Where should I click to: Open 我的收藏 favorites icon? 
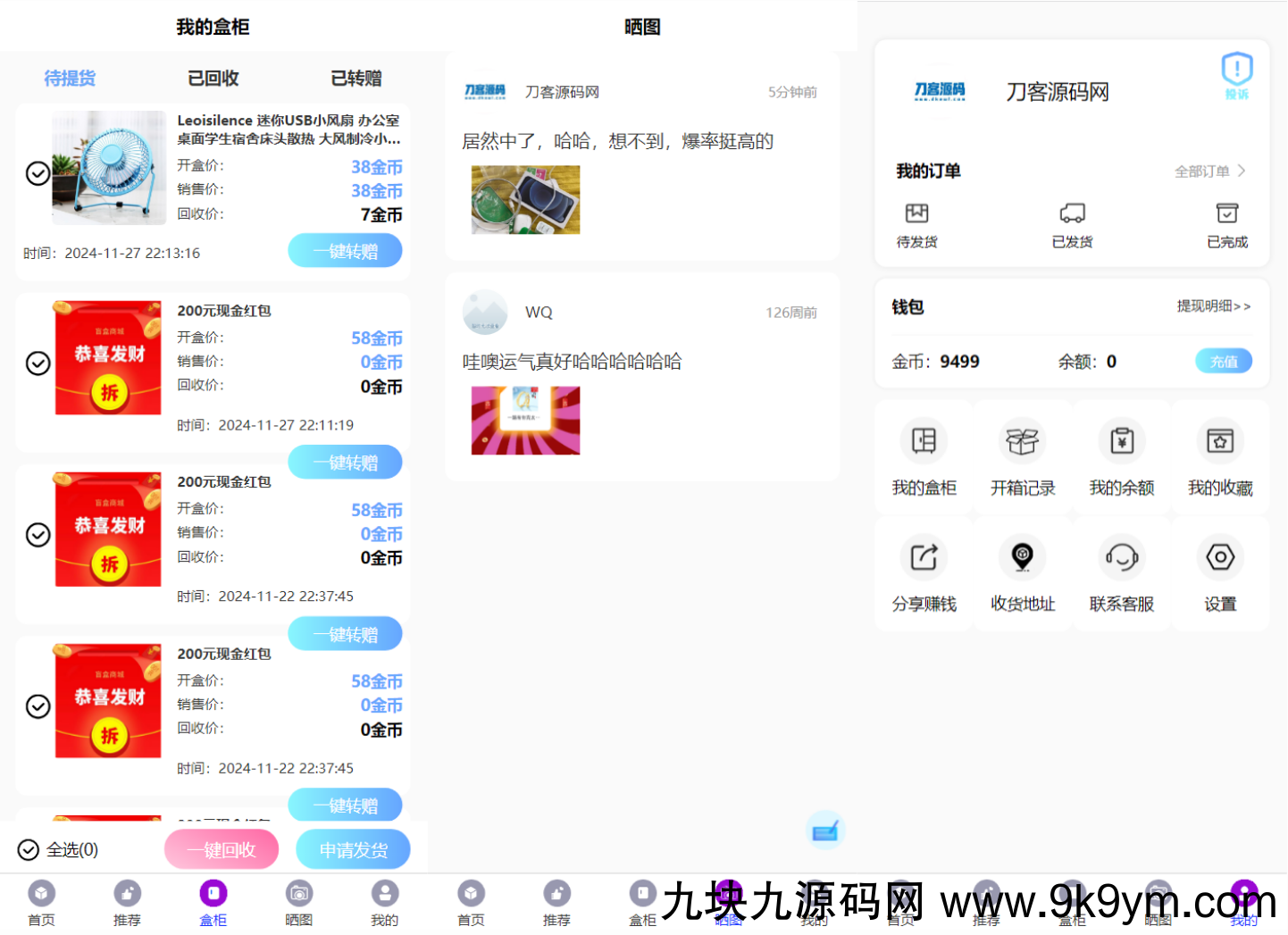(1219, 442)
